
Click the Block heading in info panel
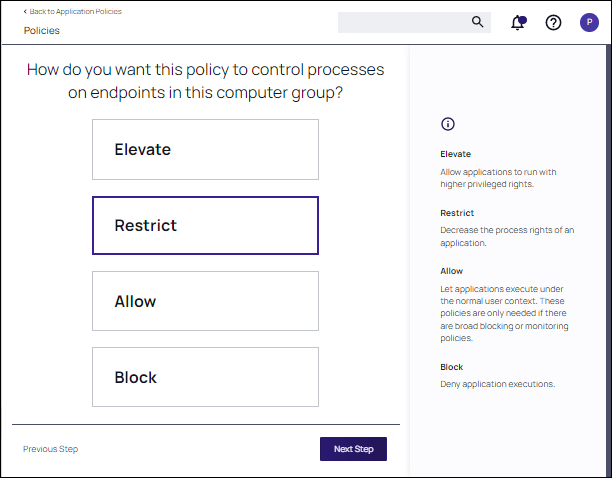452,367
